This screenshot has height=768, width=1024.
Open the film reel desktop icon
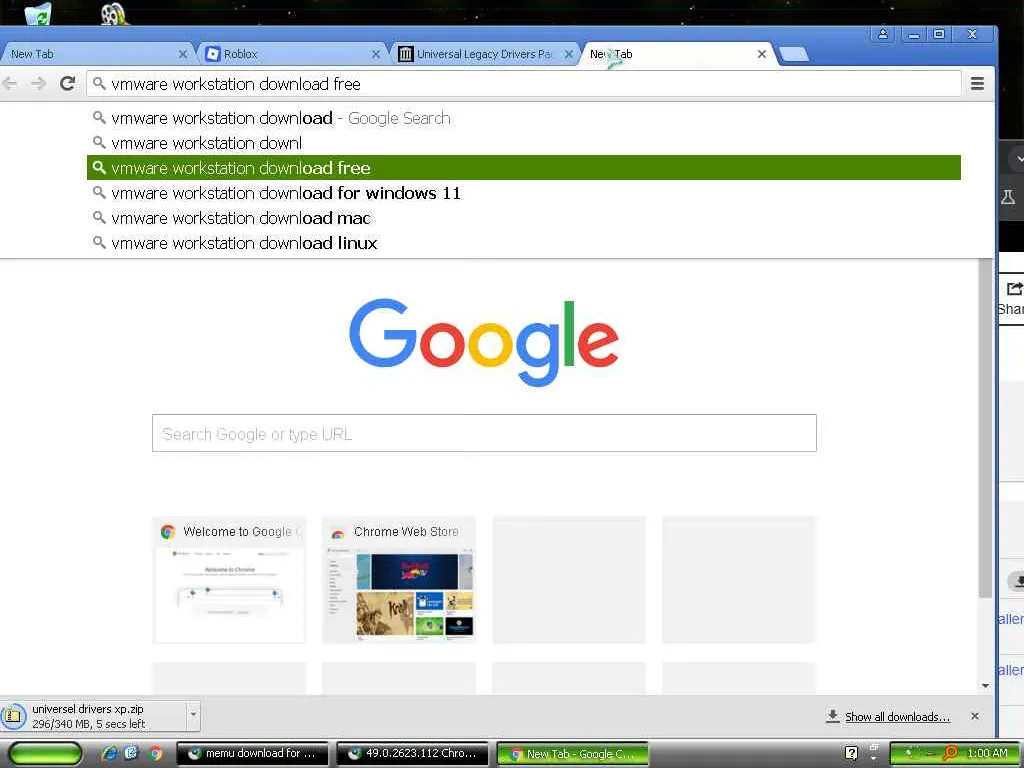(x=114, y=13)
